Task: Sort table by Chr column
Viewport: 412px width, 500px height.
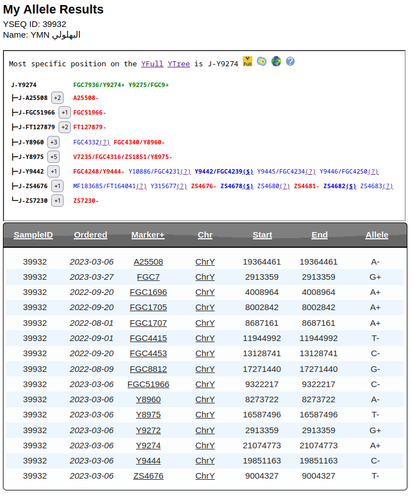Action: tap(205, 235)
